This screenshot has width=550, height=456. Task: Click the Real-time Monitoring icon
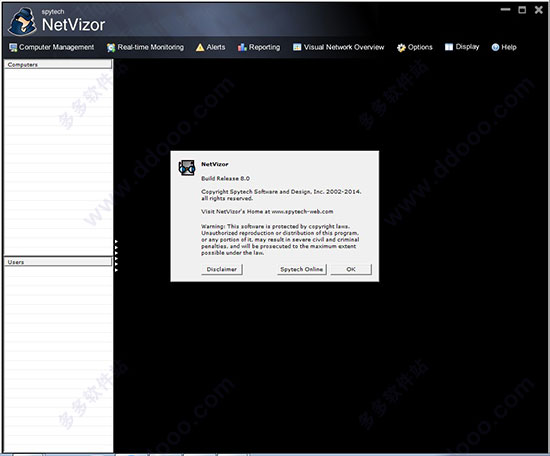tap(111, 47)
